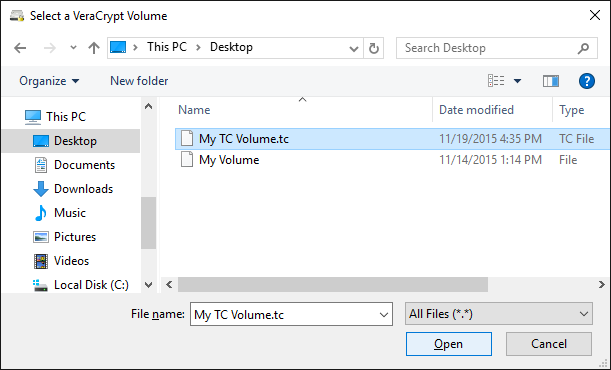The width and height of the screenshot is (611, 370).
Task: Click the Back navigation arrow
Action: (x=20, y=48)
